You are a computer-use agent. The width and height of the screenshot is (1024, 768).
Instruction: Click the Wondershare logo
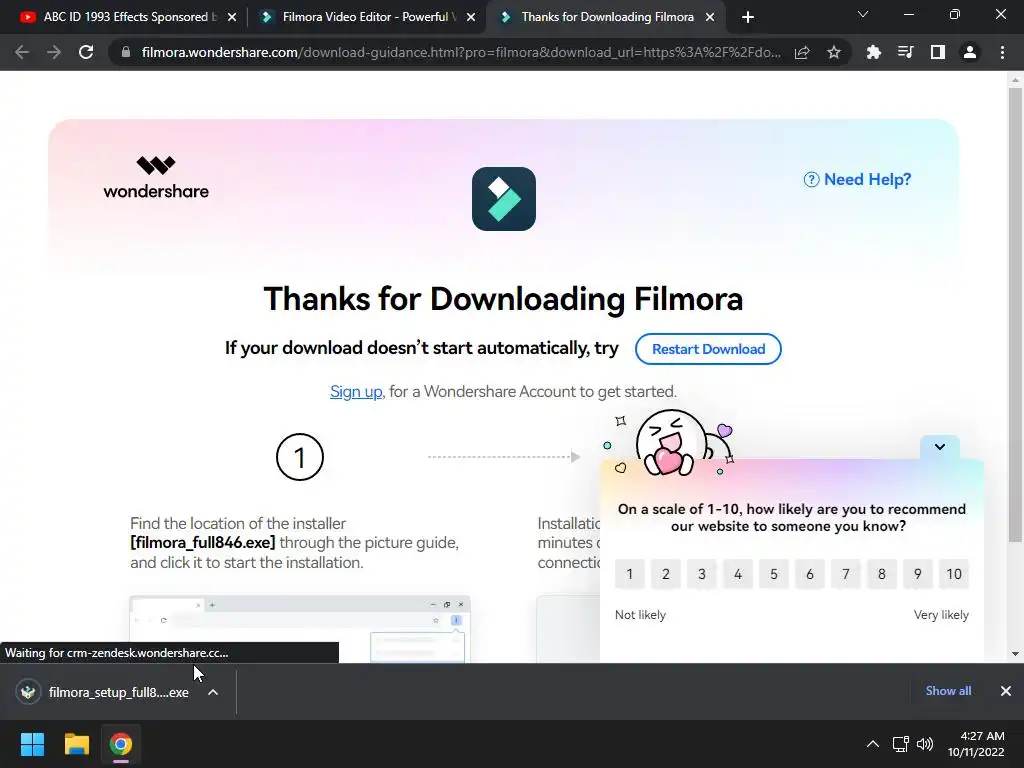coord(156,177)
